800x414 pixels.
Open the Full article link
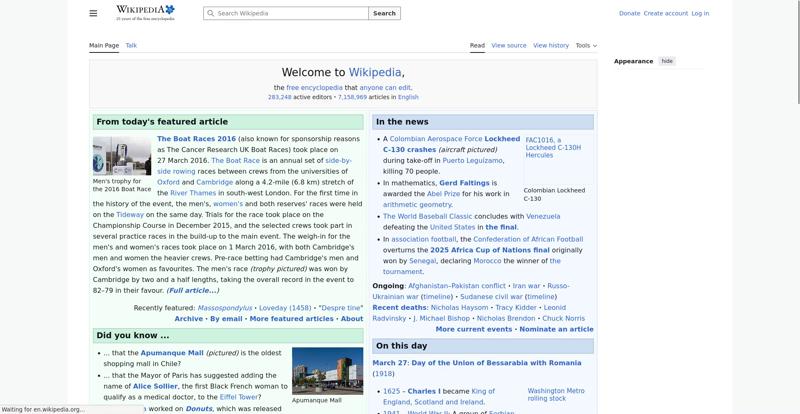coord(192,290)
